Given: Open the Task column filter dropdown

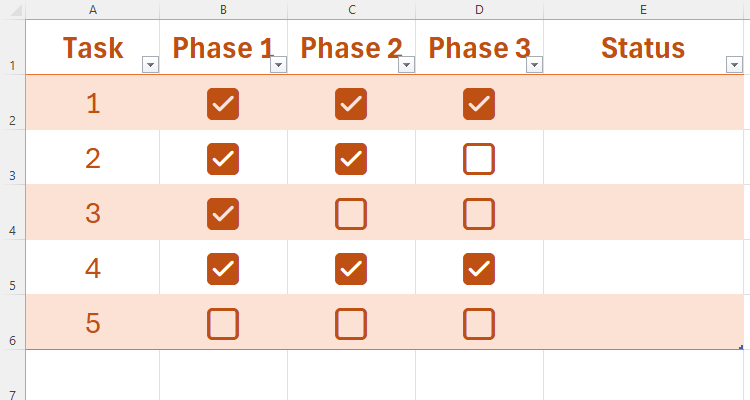Looking at the screenshot, I should [x=150, y=65].
